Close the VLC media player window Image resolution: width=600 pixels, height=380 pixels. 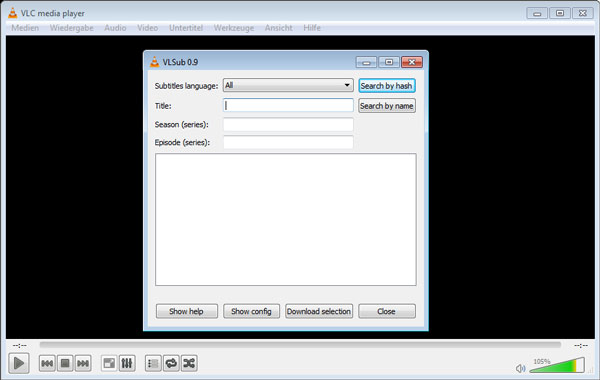pos(582,13)
